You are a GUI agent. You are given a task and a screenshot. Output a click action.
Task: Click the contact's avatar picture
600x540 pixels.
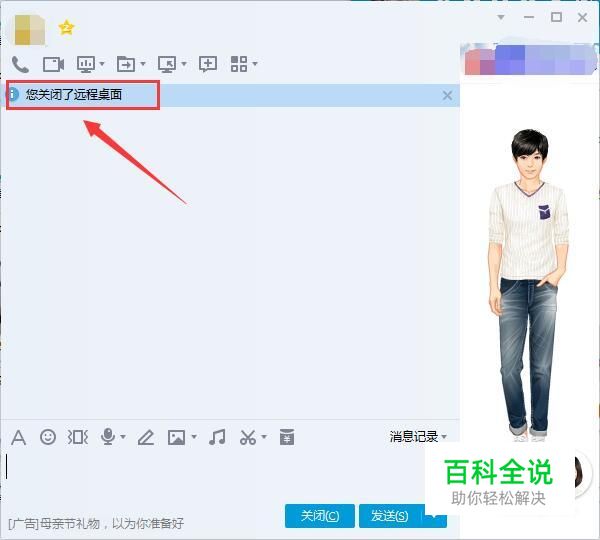[x=30, y=29]
